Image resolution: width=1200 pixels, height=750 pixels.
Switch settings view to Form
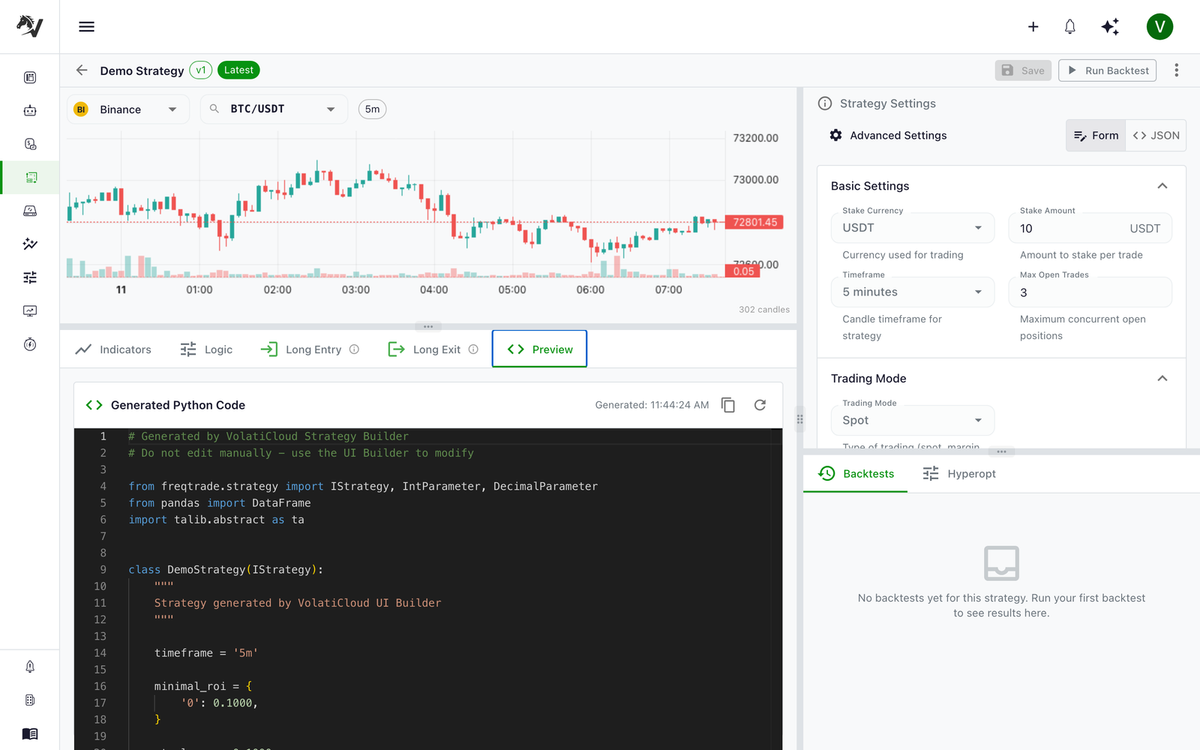tap(1096, 135)
